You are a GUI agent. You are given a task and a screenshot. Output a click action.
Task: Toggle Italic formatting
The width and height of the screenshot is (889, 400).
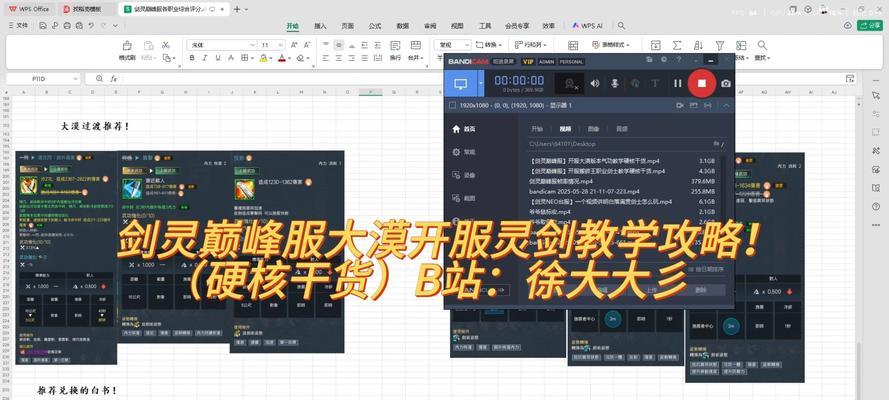205,58
